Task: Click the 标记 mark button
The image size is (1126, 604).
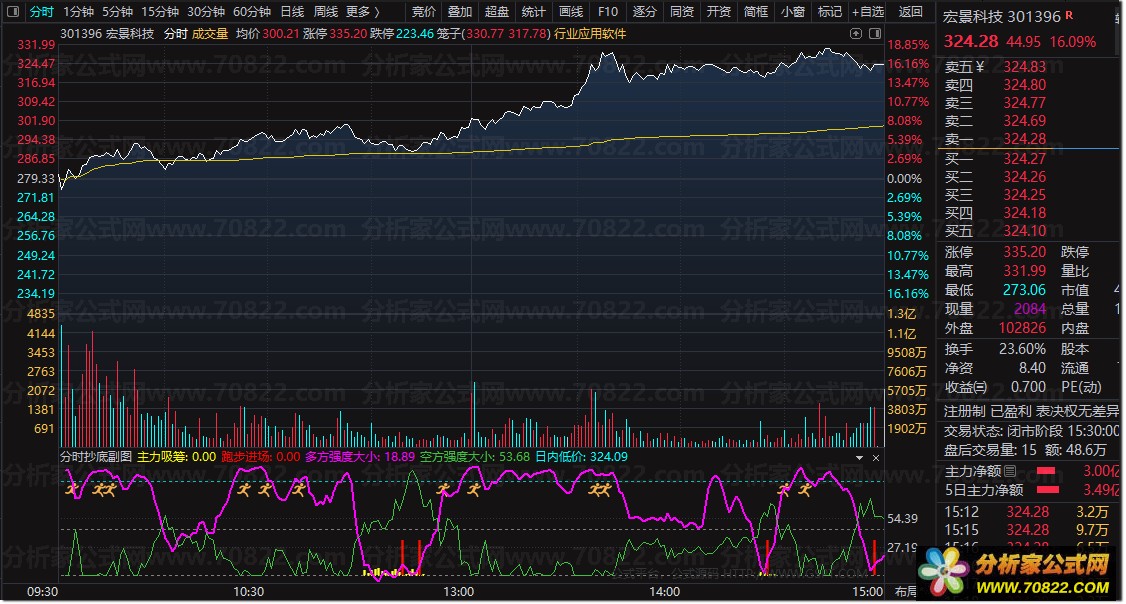Action: tap(829, 11)
